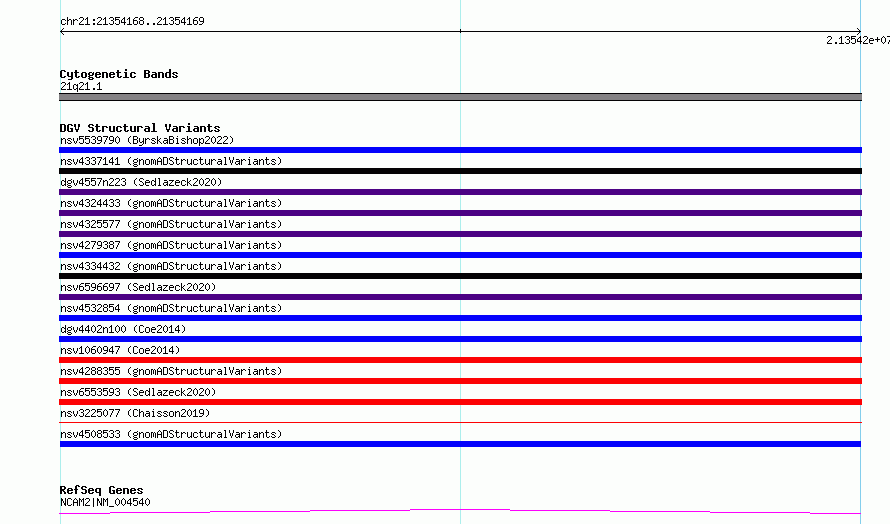The image size is (890, 524).
Task: Click the purple bar under nsv4325577
Action: 460,234
